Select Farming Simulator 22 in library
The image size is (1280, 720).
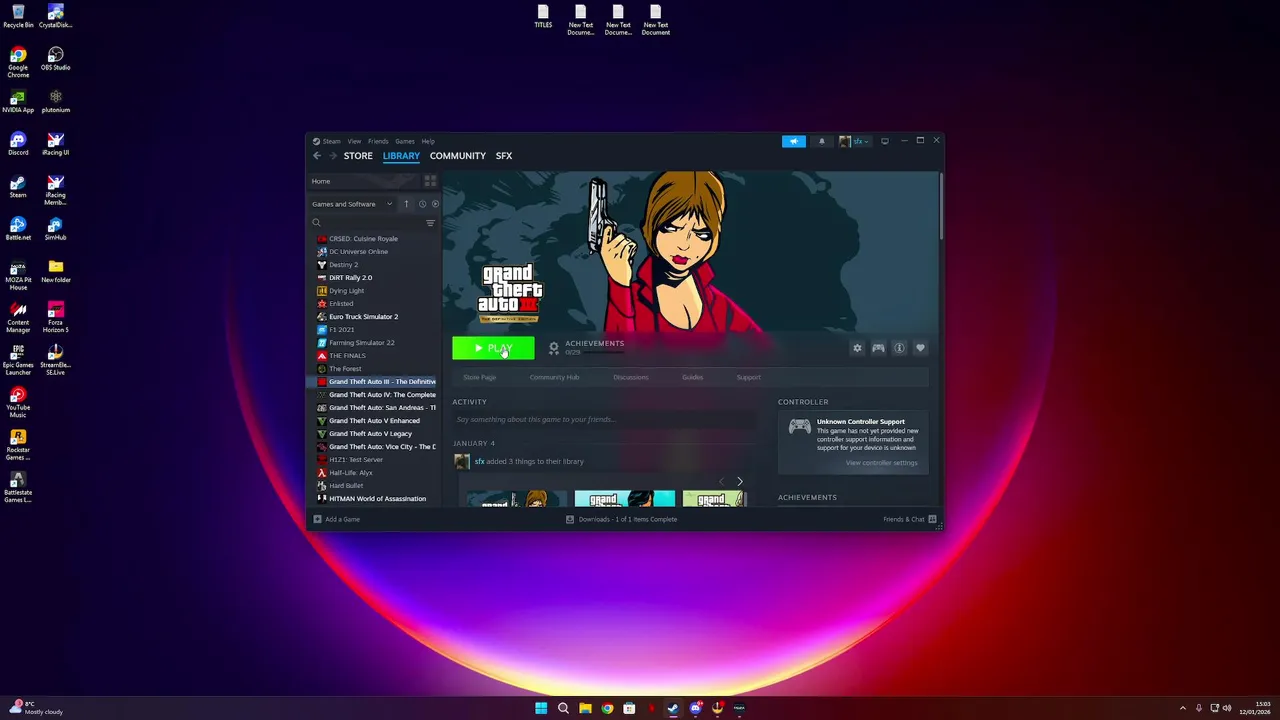tap(361, 343)
